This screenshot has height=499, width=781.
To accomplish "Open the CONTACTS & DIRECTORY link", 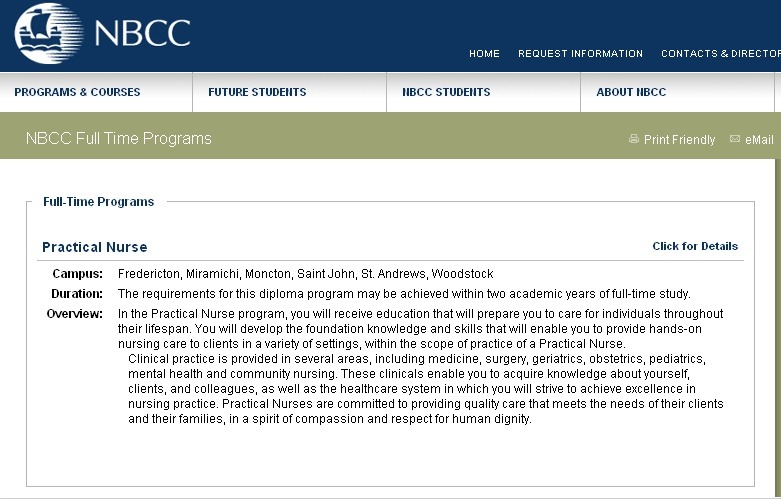I will pyautogui.click(x=720, y=54).
